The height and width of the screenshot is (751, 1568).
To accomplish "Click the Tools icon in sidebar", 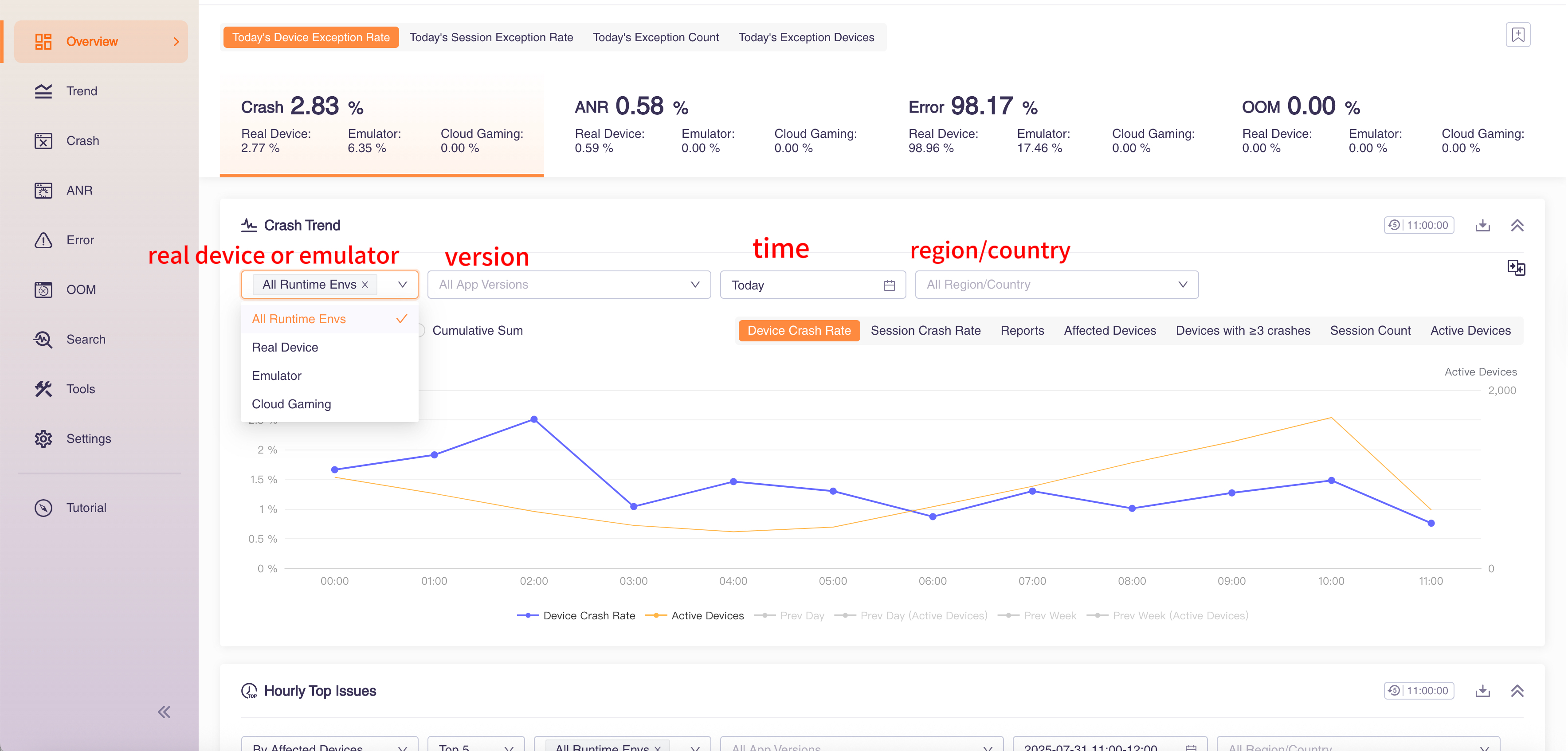I will point(43,389).
